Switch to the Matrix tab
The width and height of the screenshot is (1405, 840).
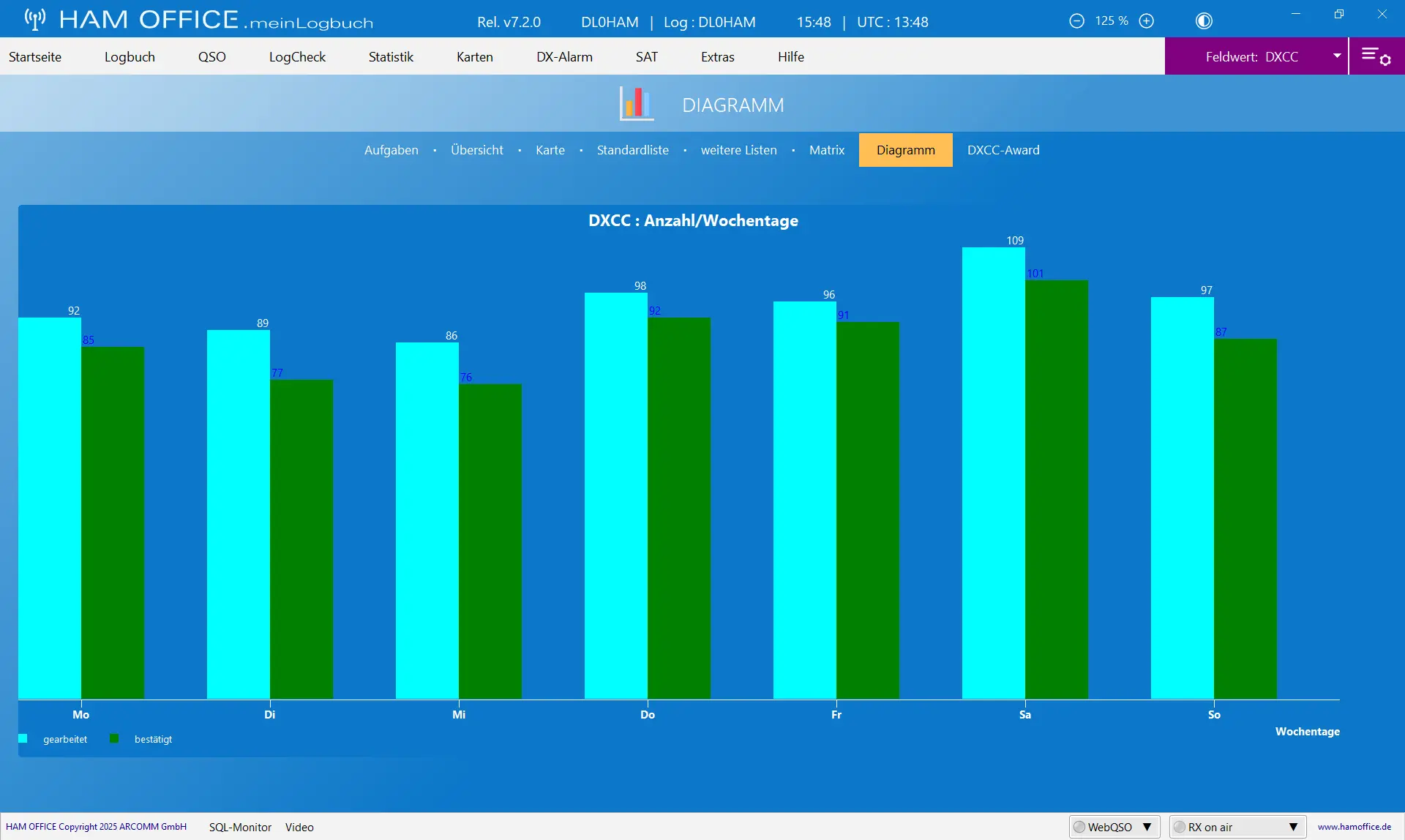827,150
